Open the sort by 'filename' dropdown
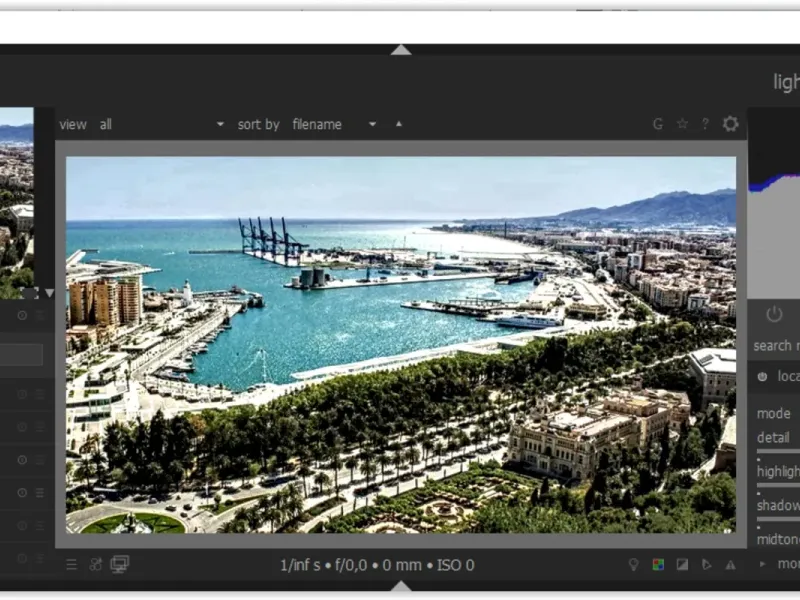This screenshot has height=600, width=800. pyautogui.click(x=334, y=124)
